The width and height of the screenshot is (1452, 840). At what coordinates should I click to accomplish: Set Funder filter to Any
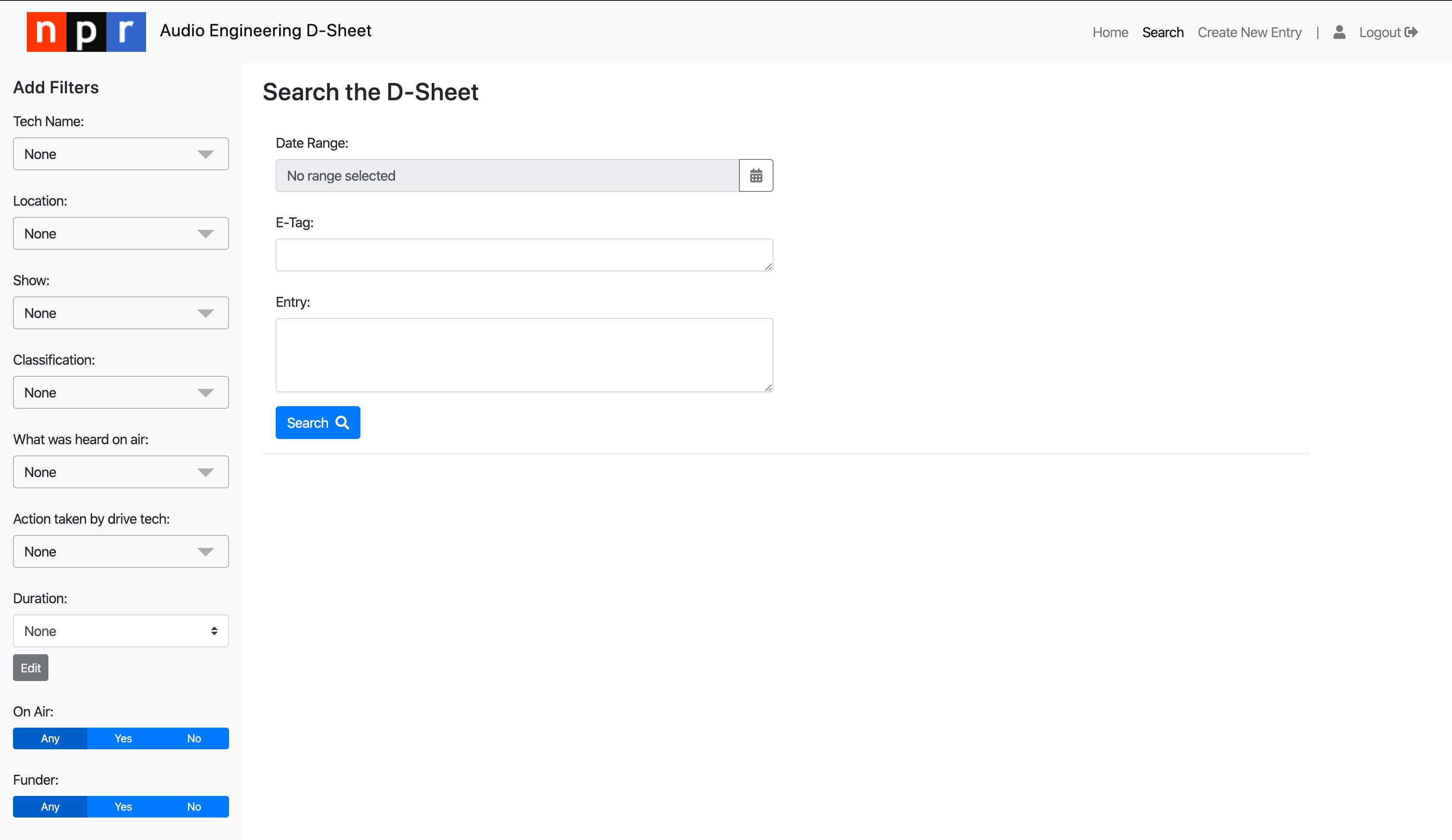[x=50, y=807]
